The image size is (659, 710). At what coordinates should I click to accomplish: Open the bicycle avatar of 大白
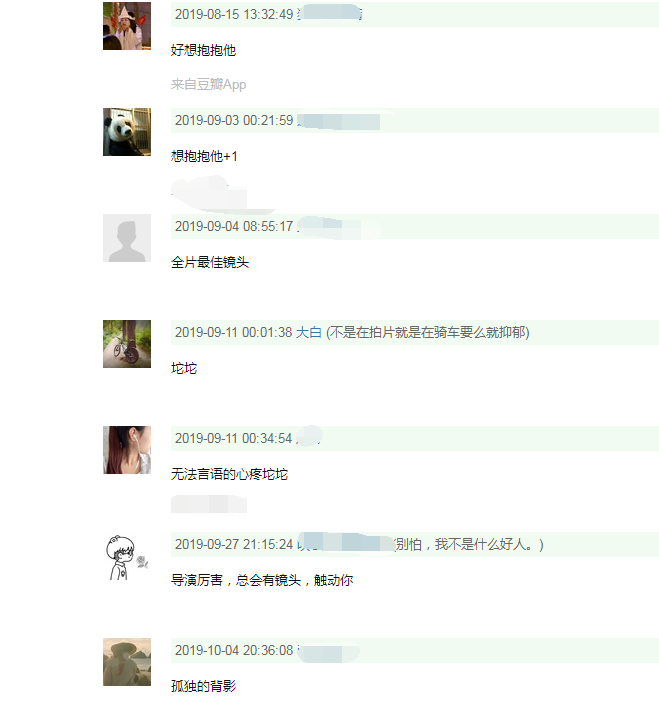(127, 344)
